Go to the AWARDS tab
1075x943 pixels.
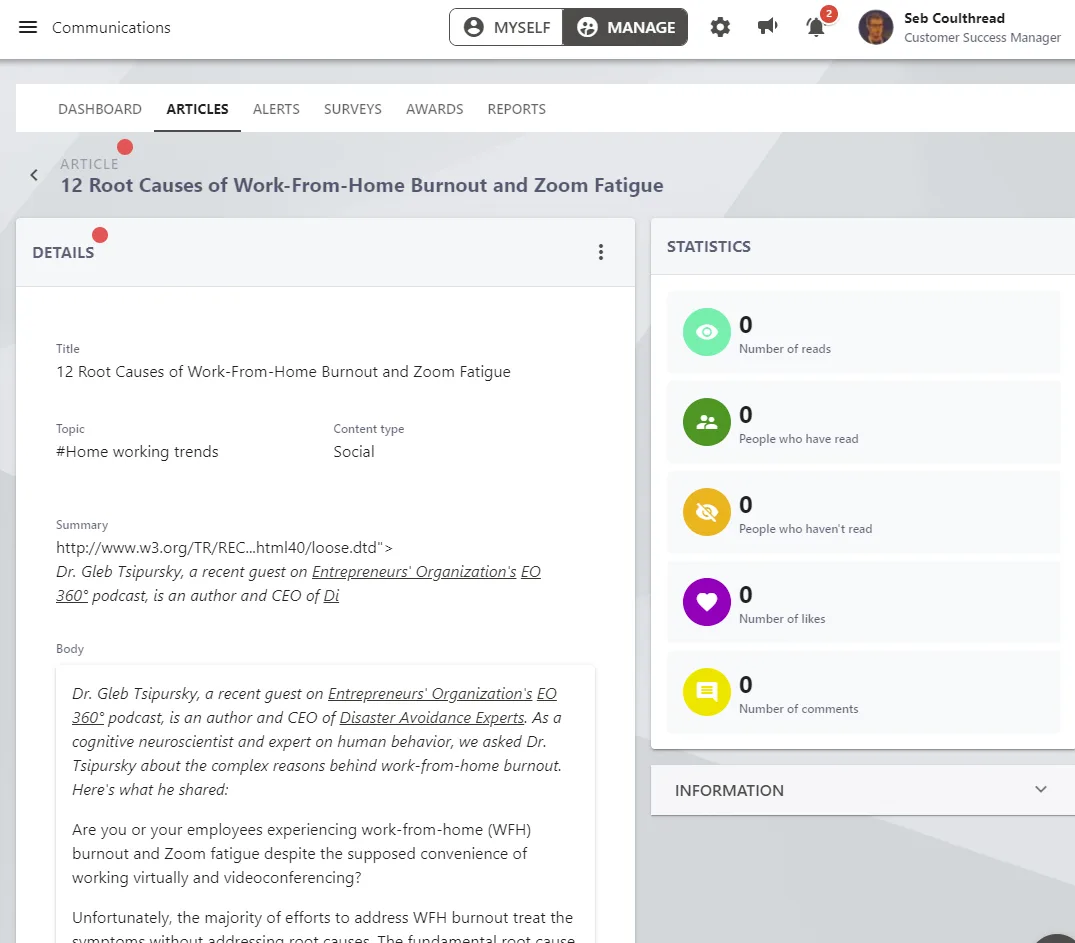[435, 109]
